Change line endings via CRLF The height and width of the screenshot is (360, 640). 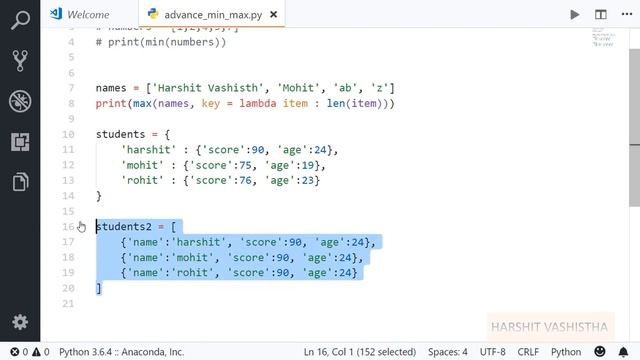point(528,352)
